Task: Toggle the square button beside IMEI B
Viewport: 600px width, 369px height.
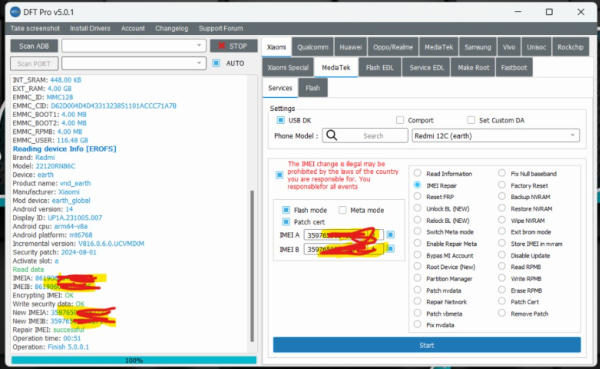Action: pyautogui.click(x=390, y=249)
